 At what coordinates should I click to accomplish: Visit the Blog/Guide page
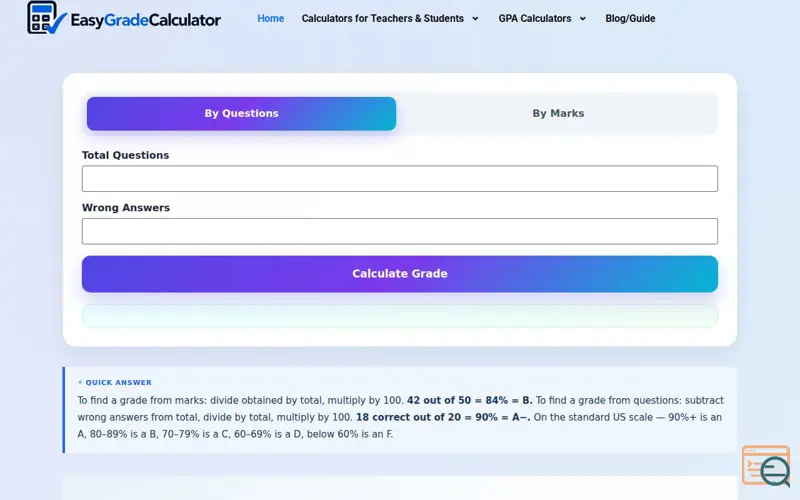pyautogui.click(x=630, y=18)
